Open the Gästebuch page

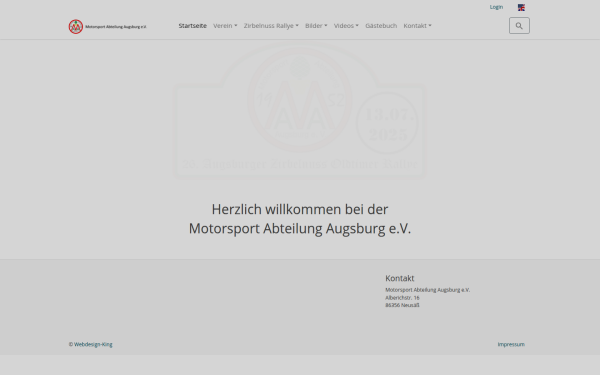click(x=381, y=26)
